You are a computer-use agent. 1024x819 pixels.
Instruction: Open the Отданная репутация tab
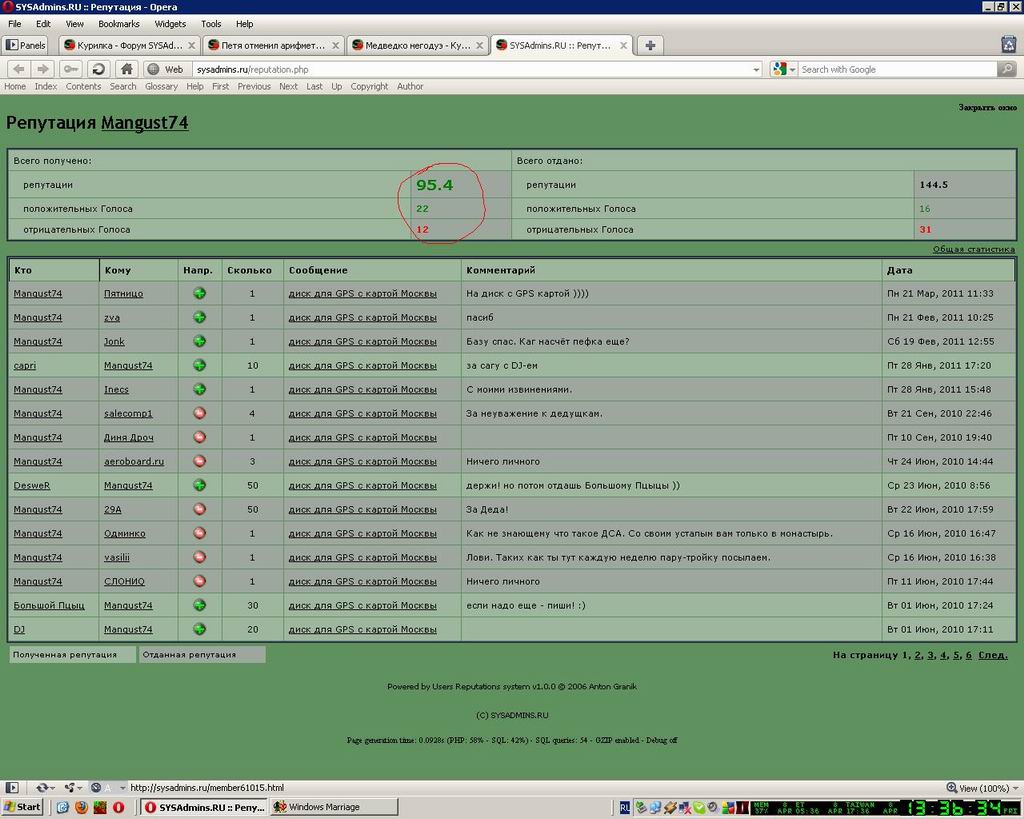pyautogui.click(x=202, y=654)
